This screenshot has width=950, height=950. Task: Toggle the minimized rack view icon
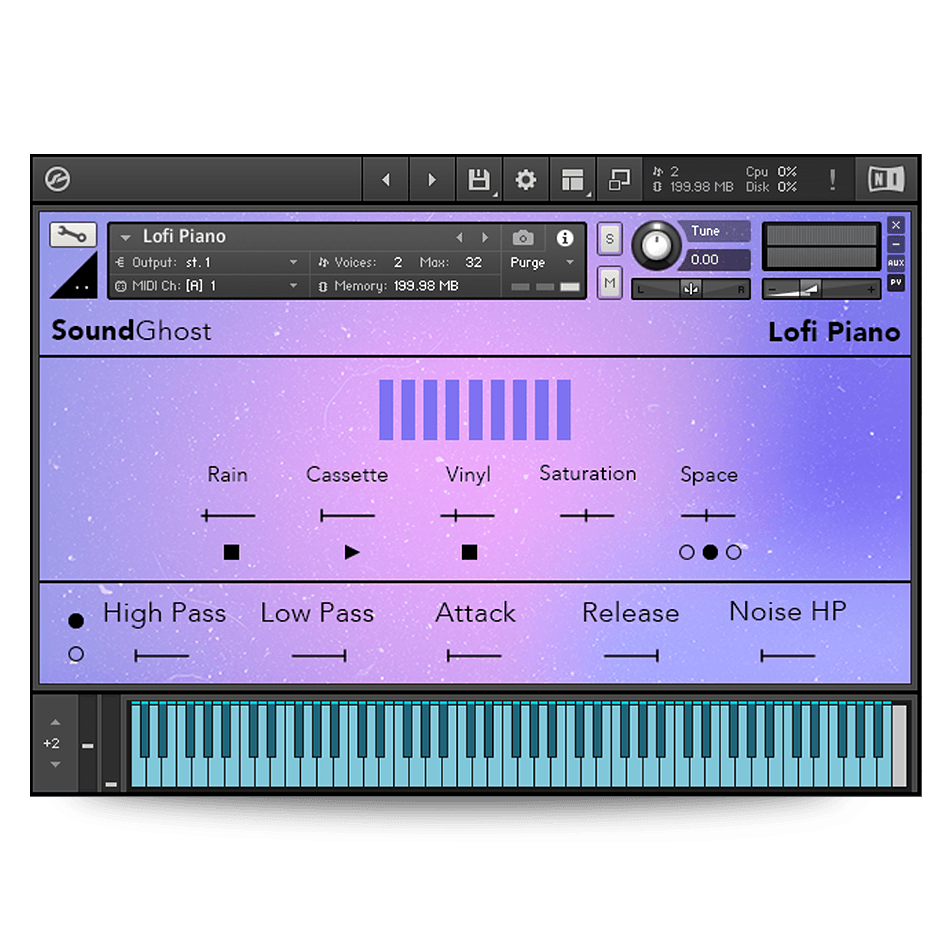(x=619, y=179)
